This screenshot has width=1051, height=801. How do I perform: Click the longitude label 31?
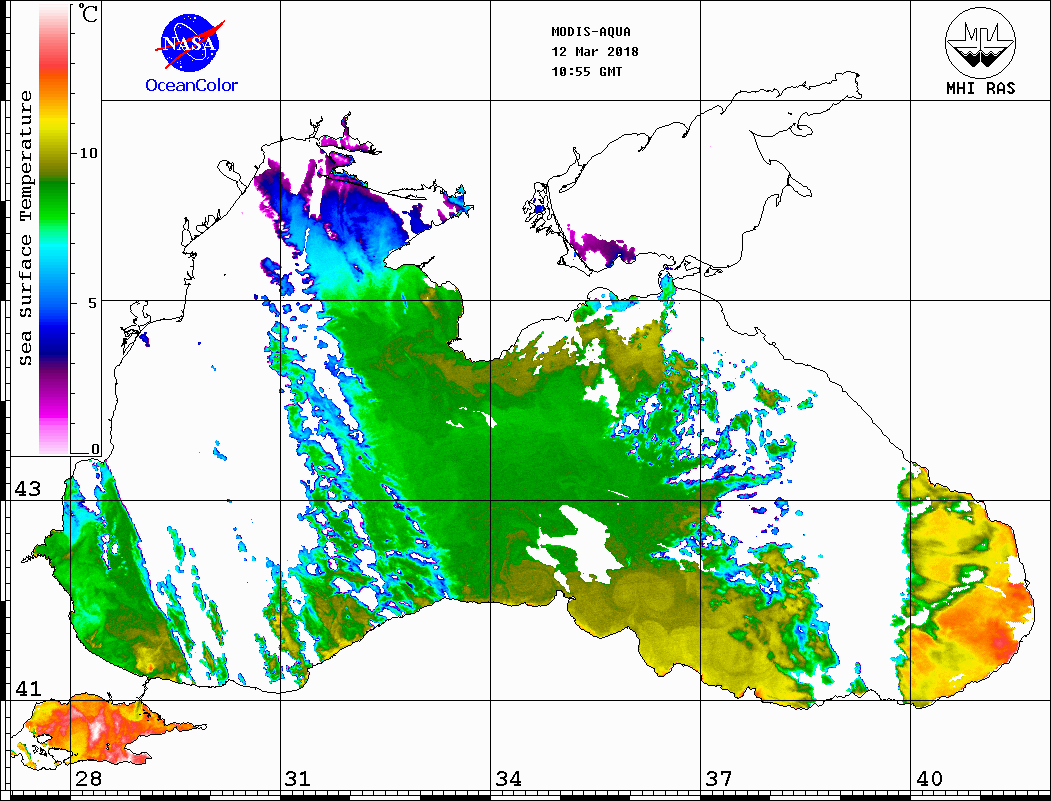(298, 779)
